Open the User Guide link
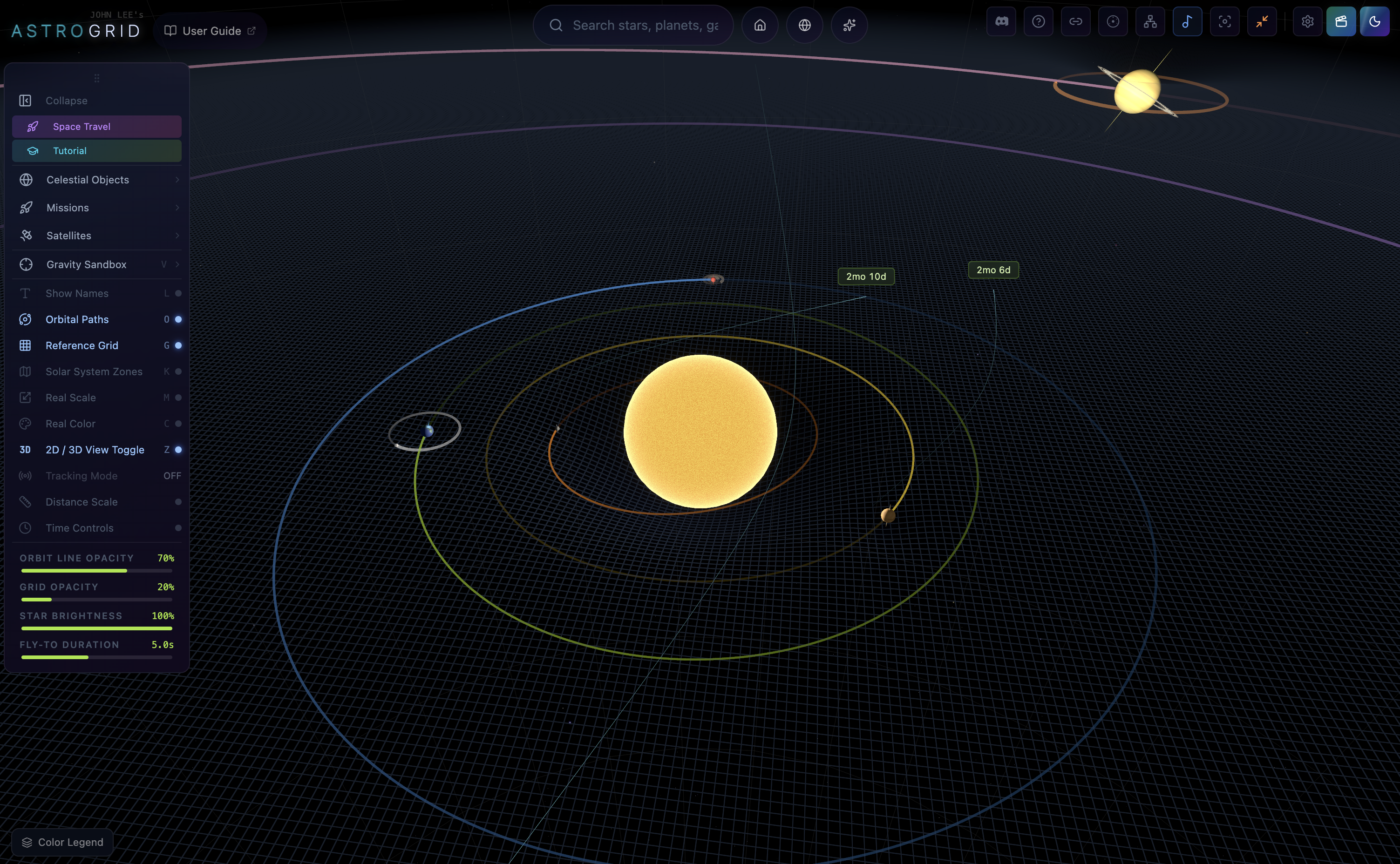 coord(211,30)
